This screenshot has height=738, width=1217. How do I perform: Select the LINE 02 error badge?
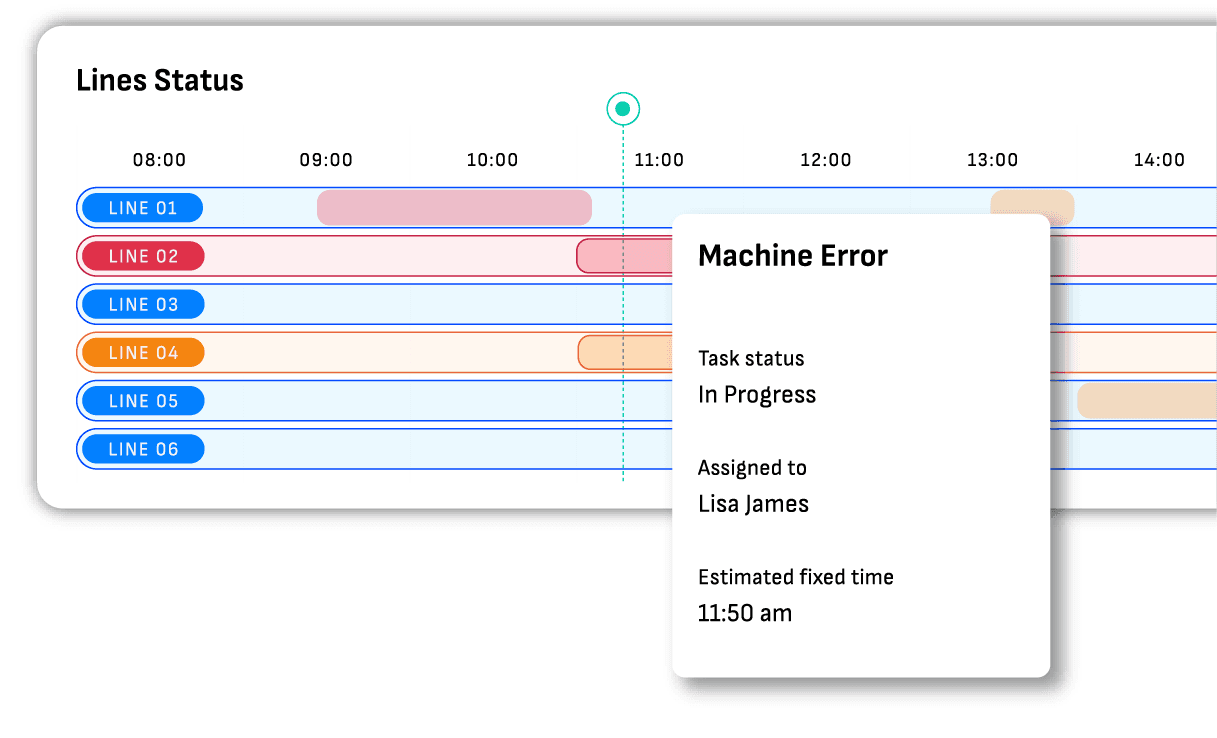pyautogui.click(x=141, y=256)
